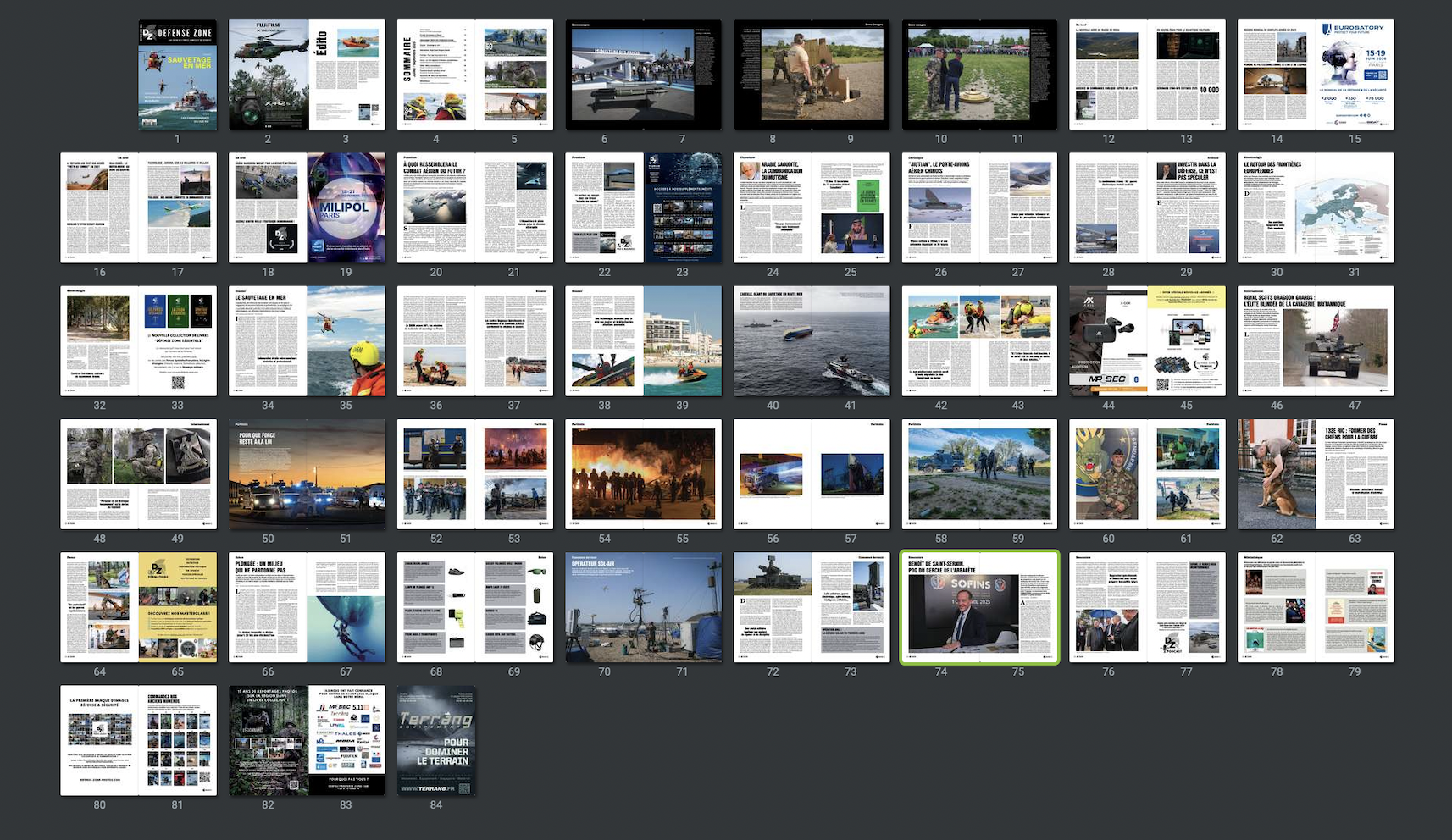1452x840 pixels.
Task: Select the Édito page 3 thumbnail
Action: point(346,75)
